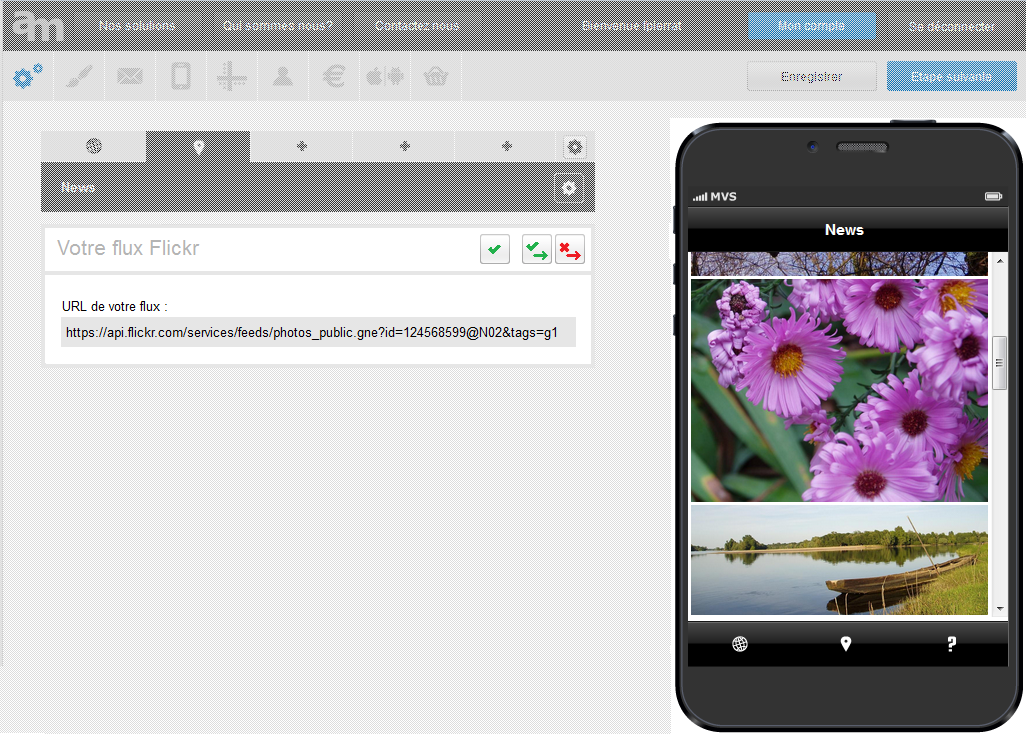Open the smartphone icon in toolbar
1026x737 pixels.
click(181, 77)
